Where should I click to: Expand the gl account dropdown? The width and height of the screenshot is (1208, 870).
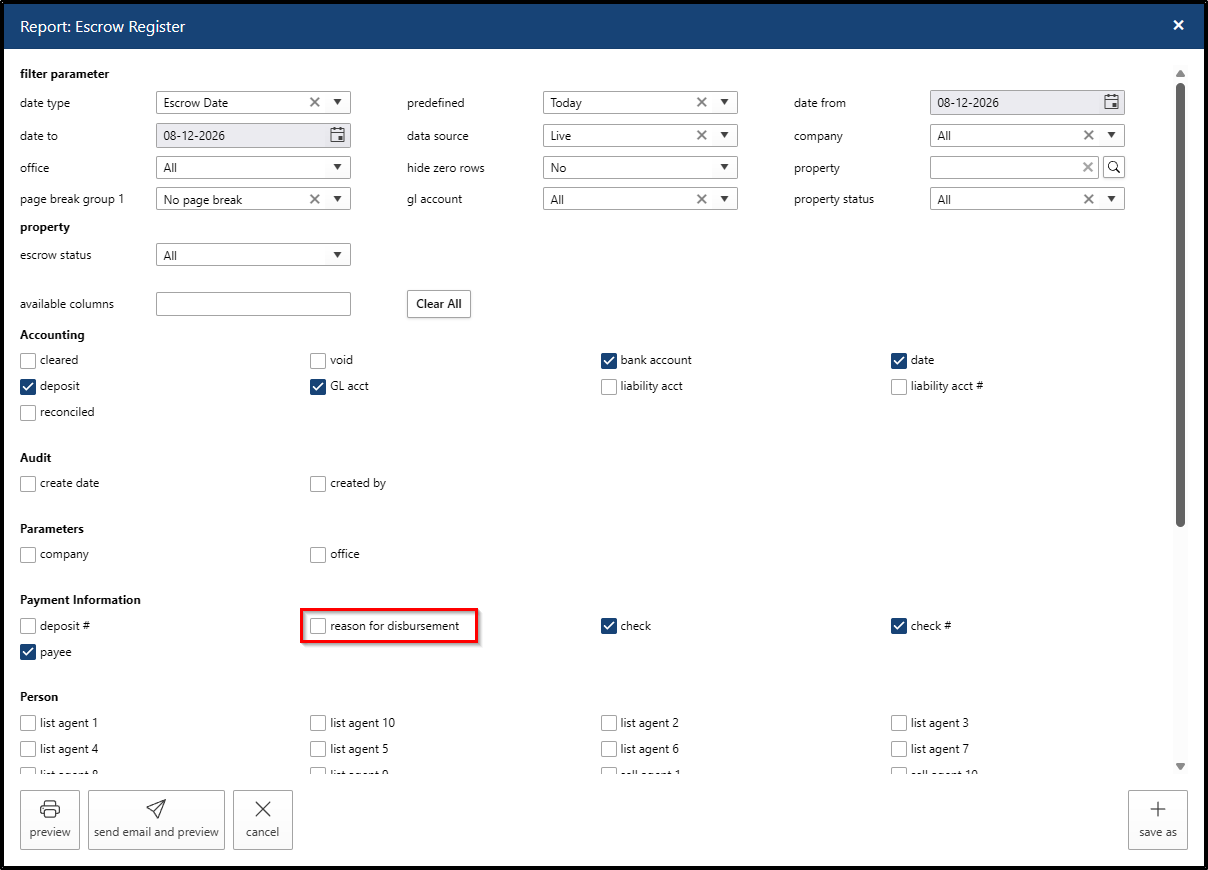pyautogui.click(x=725, y=199)
